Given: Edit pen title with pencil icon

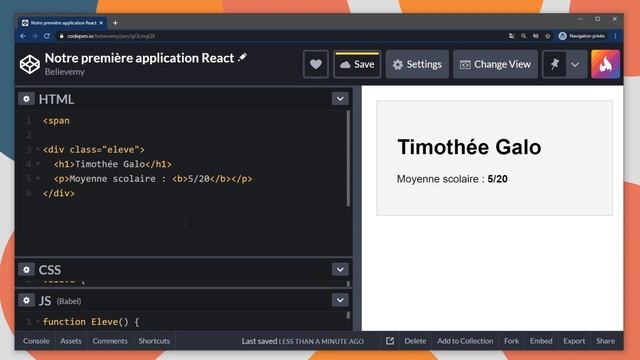Looking at the screenshot, I should click(x=242, y=57).
